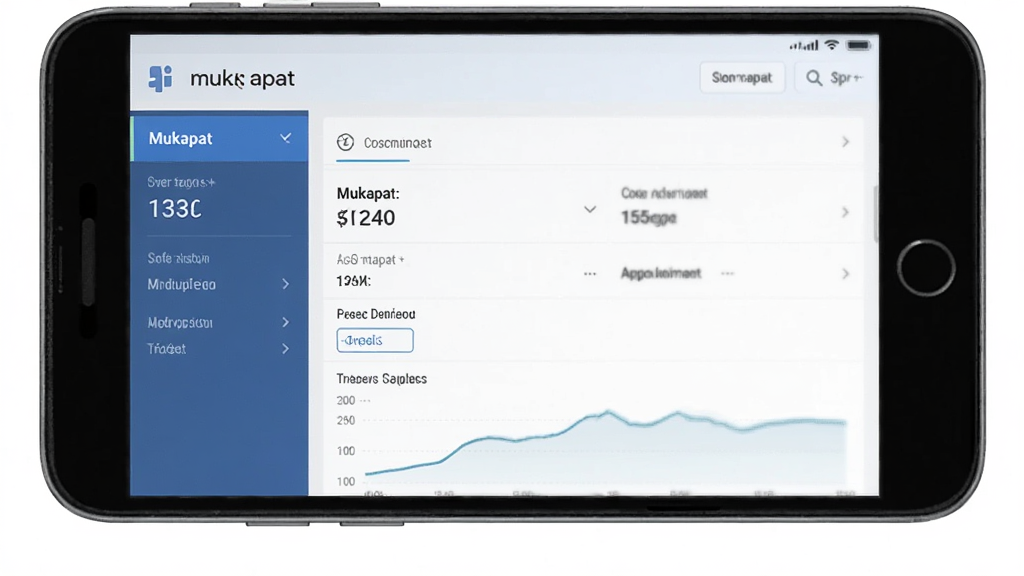Click the vertical scrollbar on the right edge
This screenshot has width=1024, height=576.
coord(875,213)
